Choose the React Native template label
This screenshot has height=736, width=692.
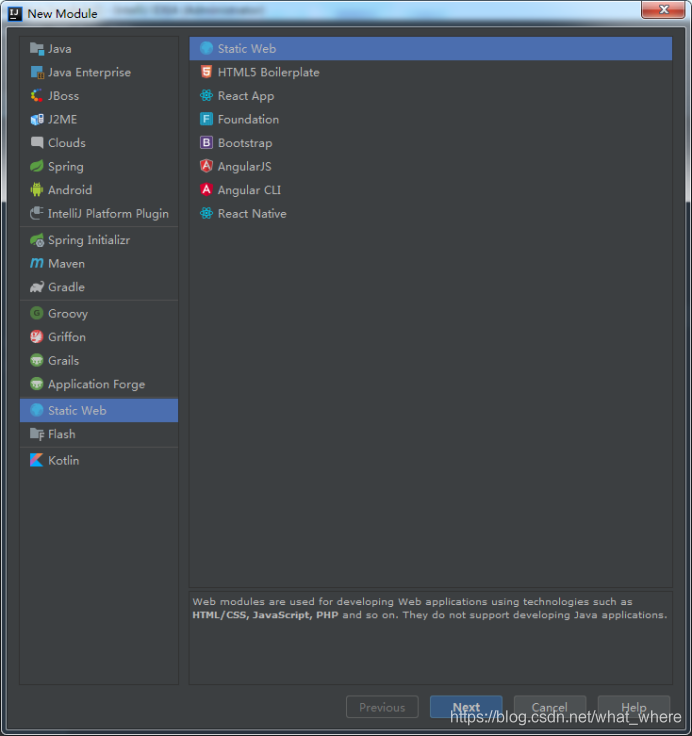pos(252,214)
